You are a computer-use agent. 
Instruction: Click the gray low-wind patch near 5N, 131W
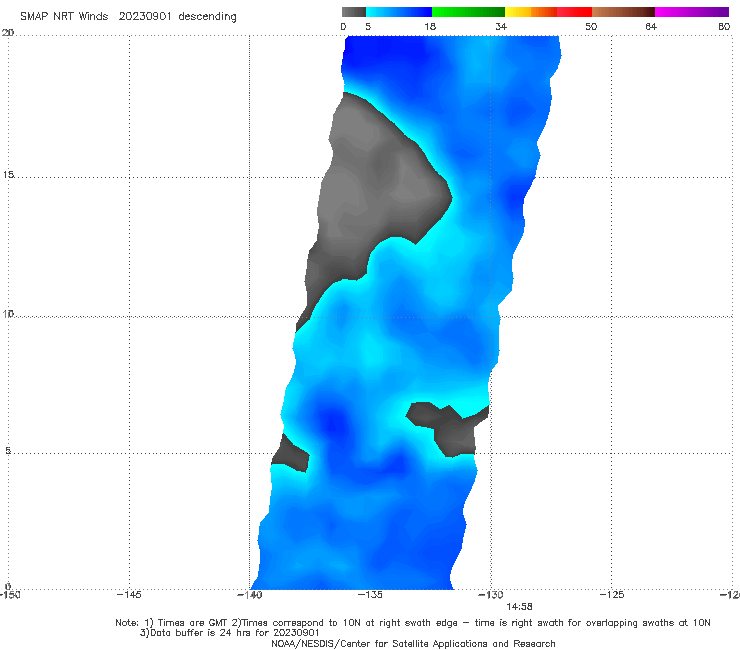[x=453, y=434]
